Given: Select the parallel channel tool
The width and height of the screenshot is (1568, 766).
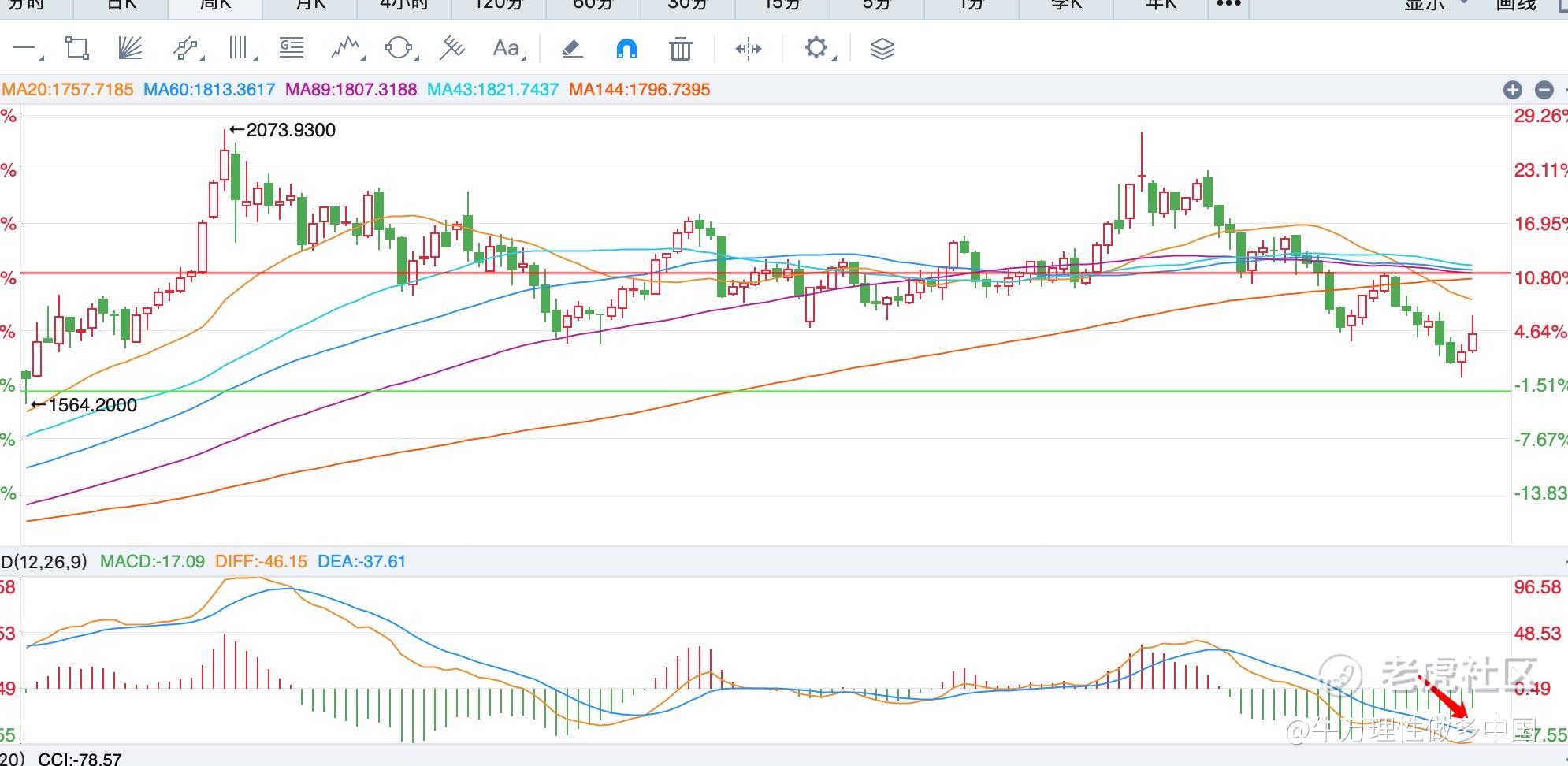Looking at the screenshot, I should coord(184,49).
